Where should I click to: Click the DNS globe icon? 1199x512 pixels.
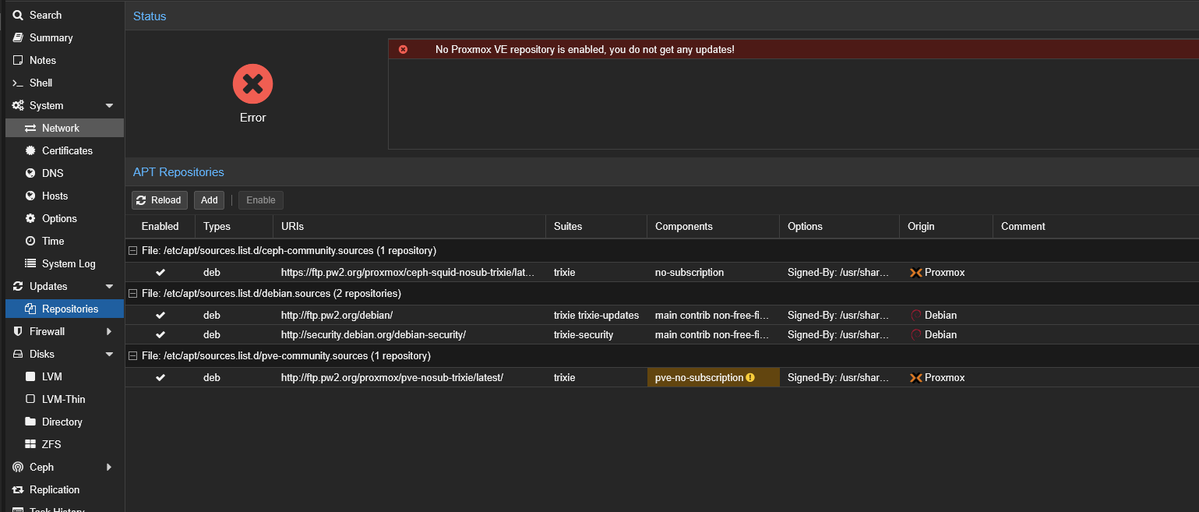point(31,173)
